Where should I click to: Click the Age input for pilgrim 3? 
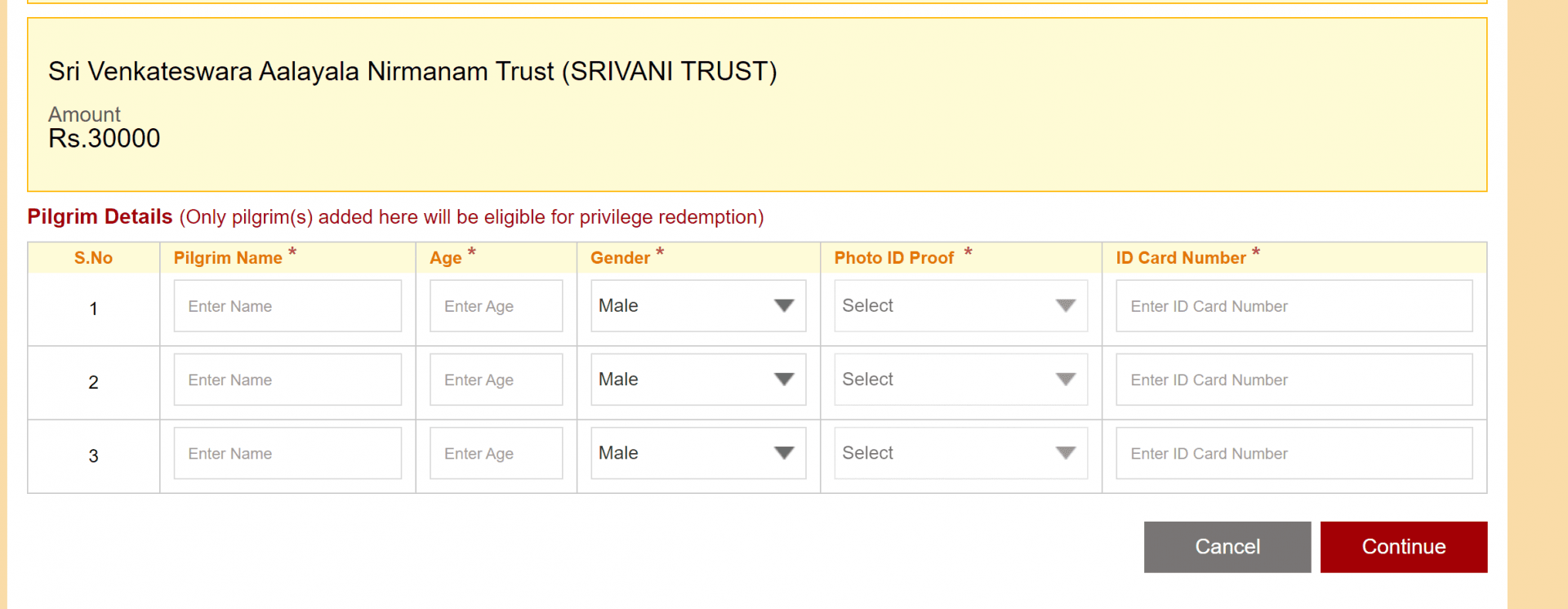496,453
